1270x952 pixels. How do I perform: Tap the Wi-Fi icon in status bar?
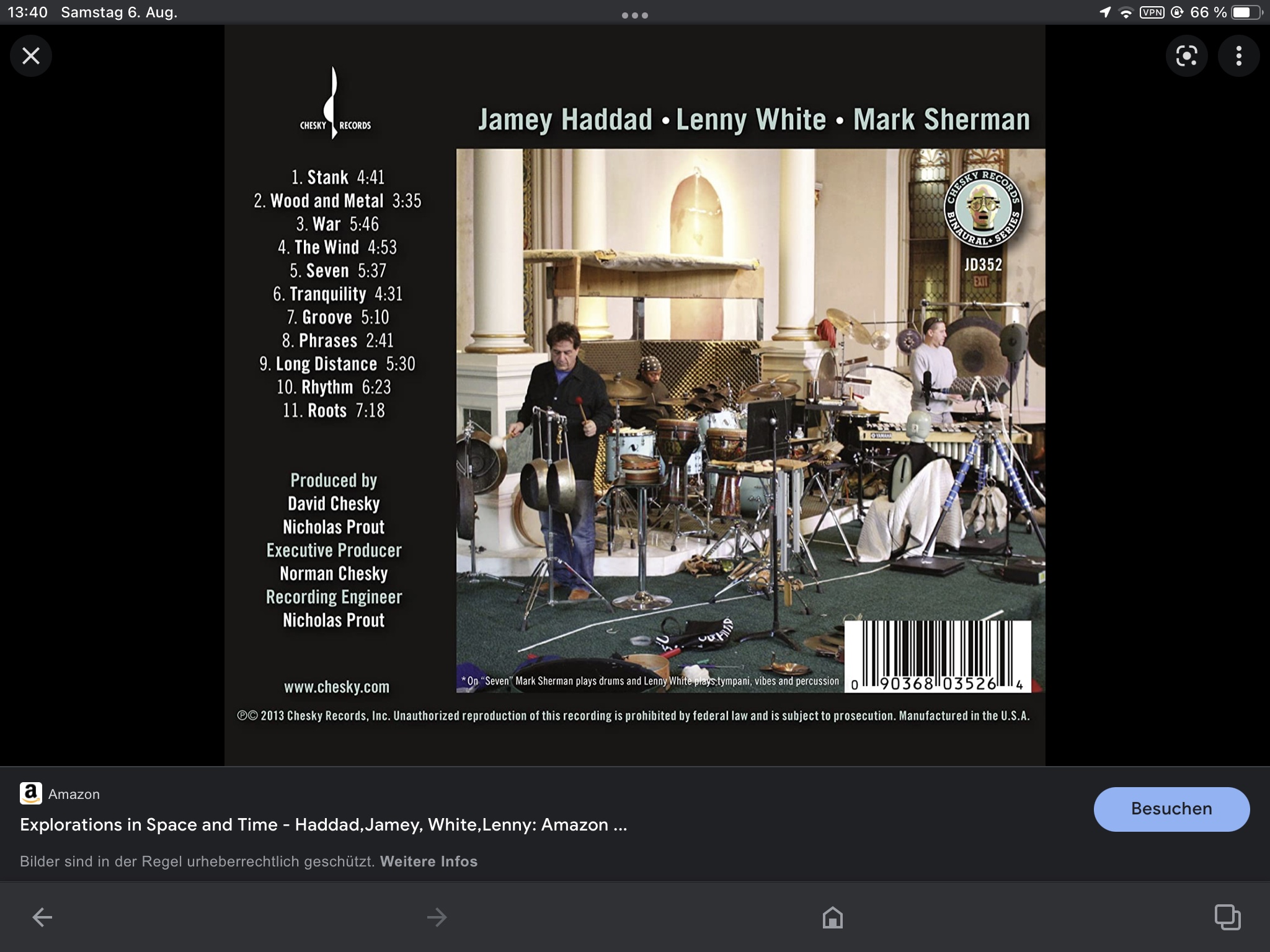click(1126, 12)
